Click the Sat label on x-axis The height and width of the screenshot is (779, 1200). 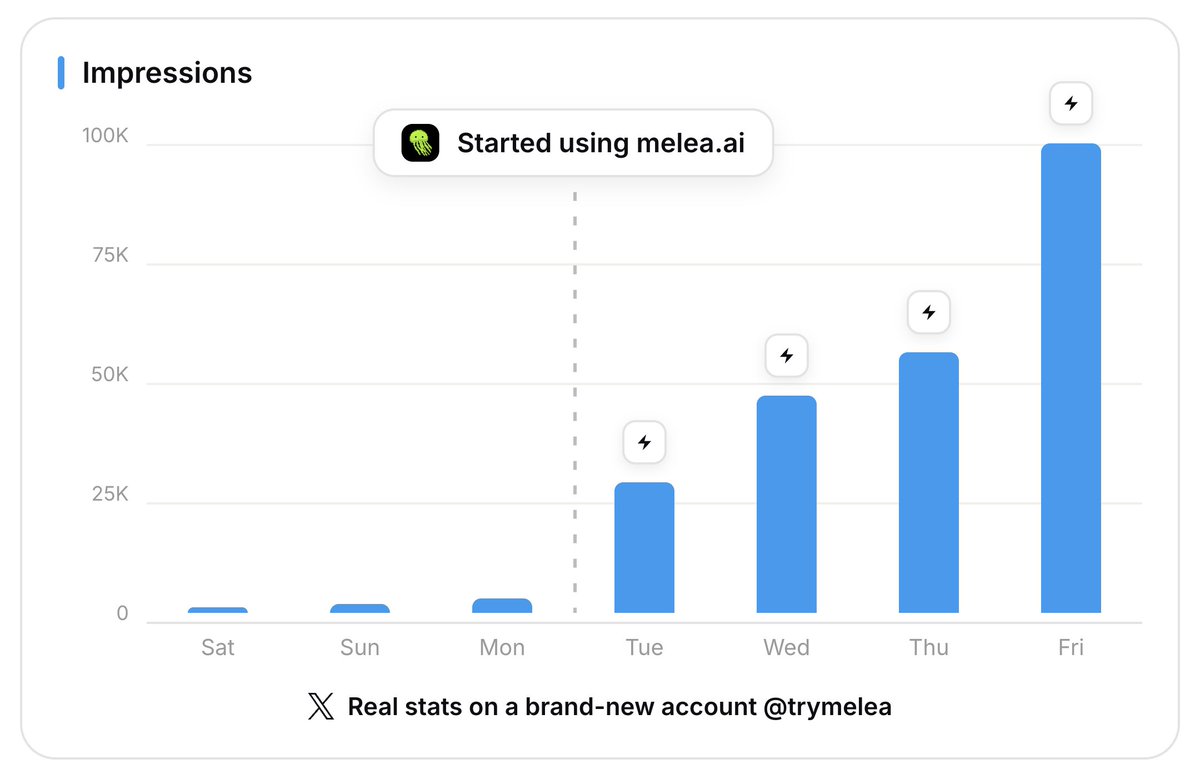point(218,647)
